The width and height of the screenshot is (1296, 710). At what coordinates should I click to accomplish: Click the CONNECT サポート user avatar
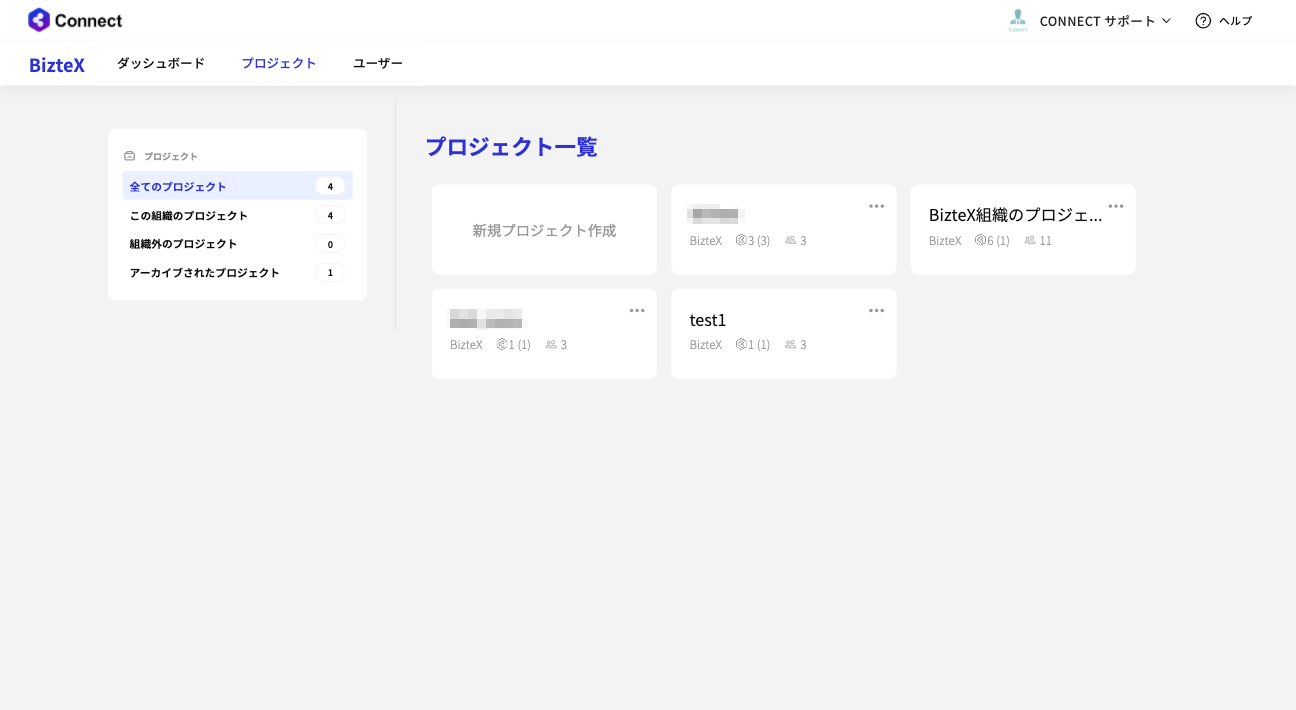pyautogui.click(x=1018, y=20)
